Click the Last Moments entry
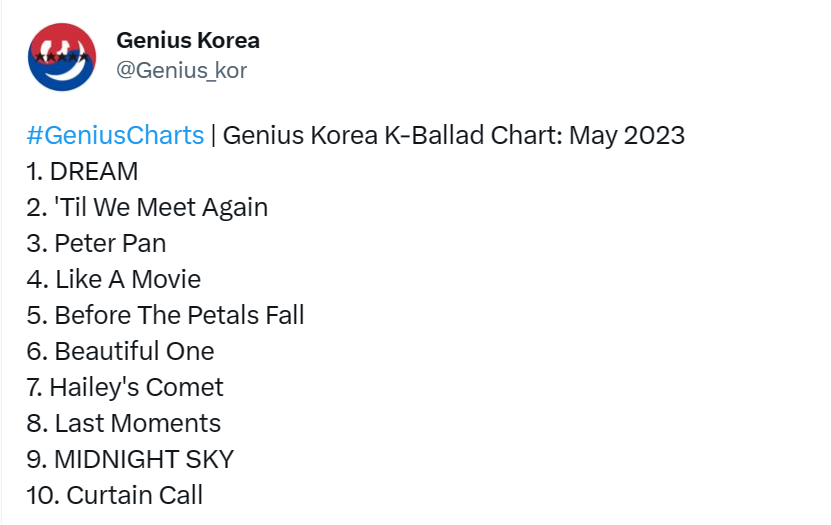This screenshot has width=831, height=525. tap(123, 423)
